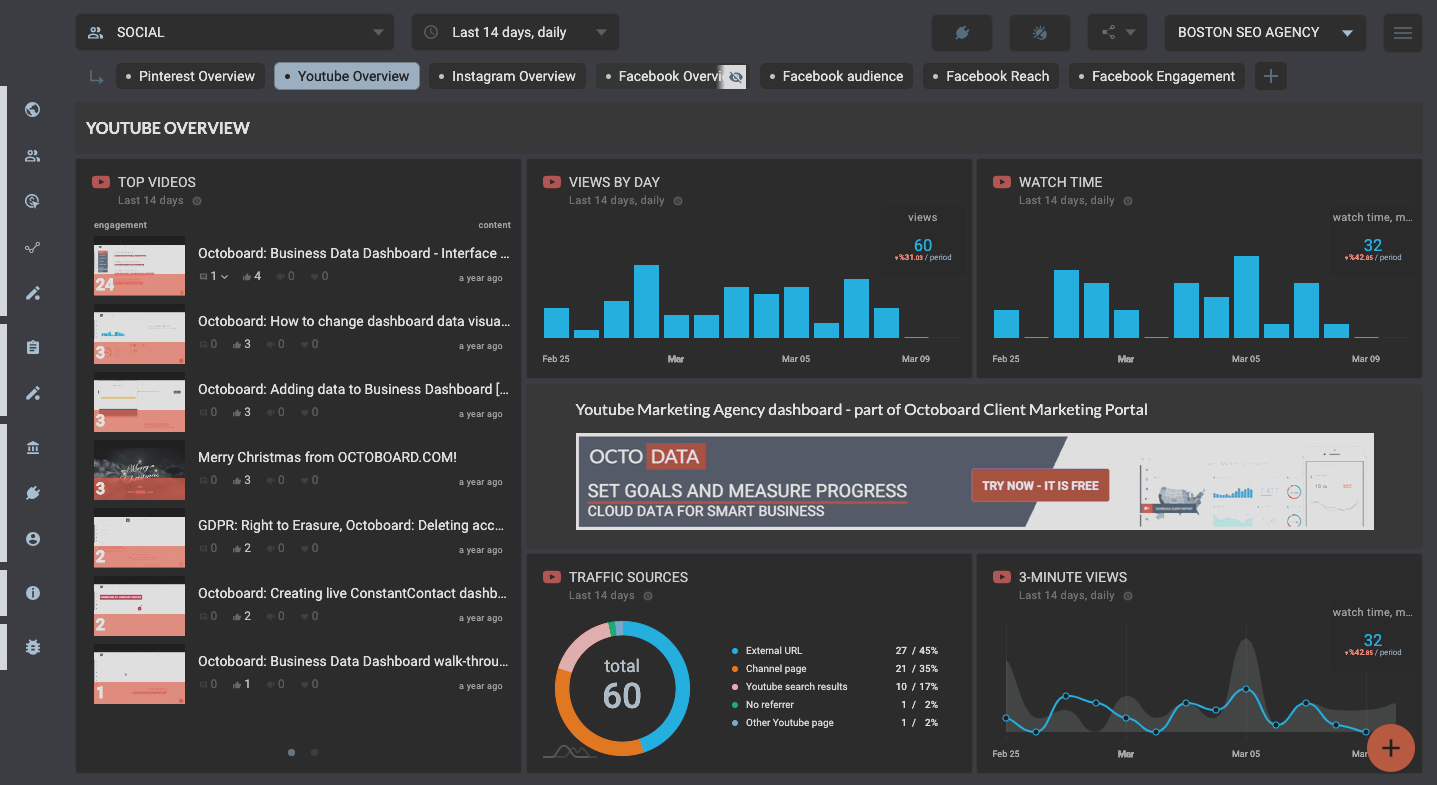Open the account circle sidebar icon
This screenshot has width=1437, height=785.
pyautogui.click(x=32, y=539)
